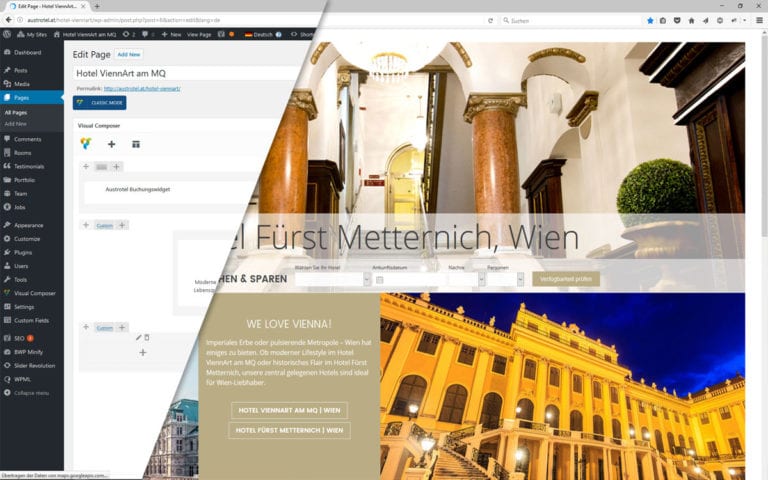The width and height of the screenshot is (768, 480).
Task: Open Visual Composer in sidebar
Action: tap(31, 293)
